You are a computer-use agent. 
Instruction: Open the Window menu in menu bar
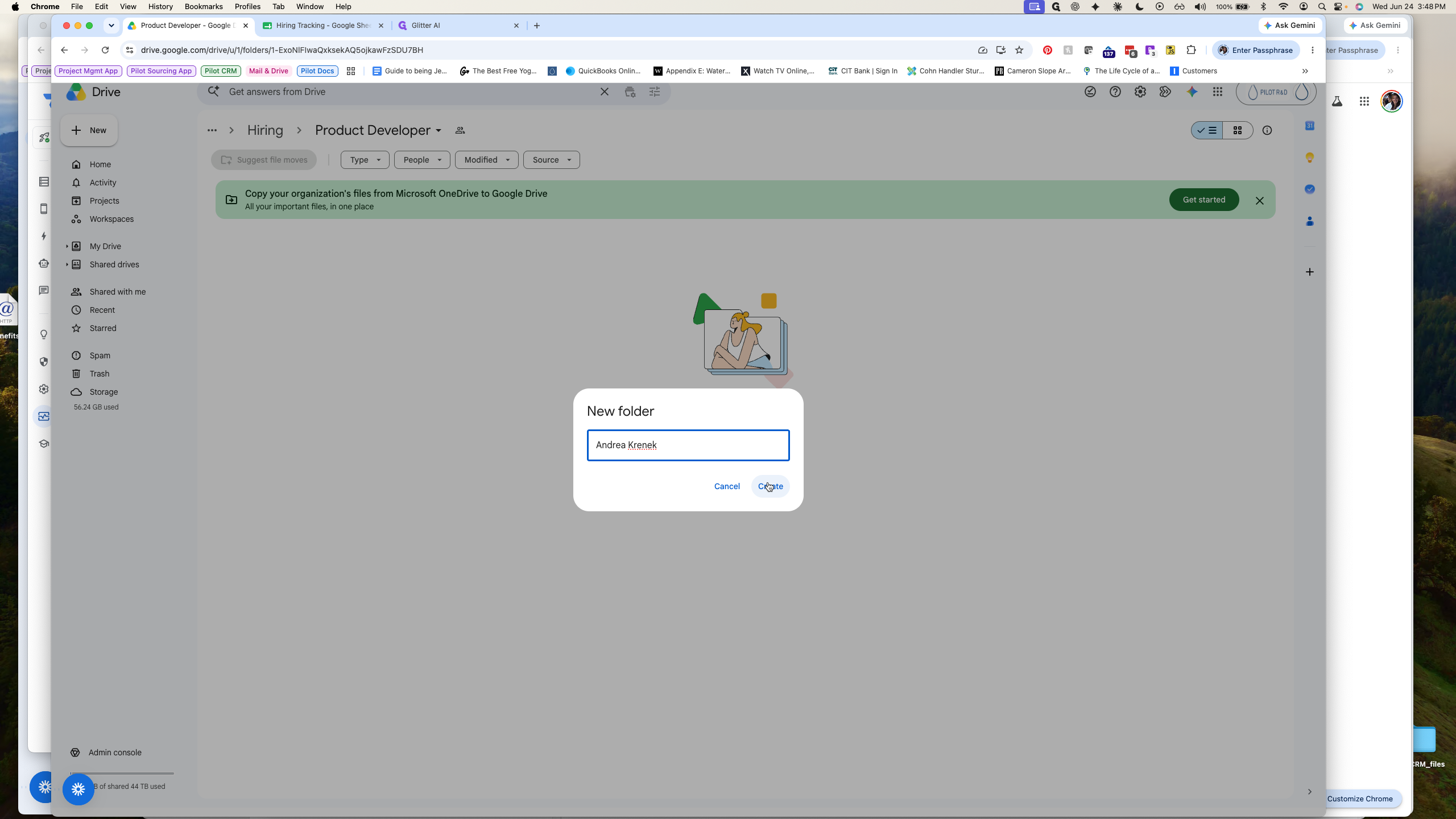coord(310,7)
